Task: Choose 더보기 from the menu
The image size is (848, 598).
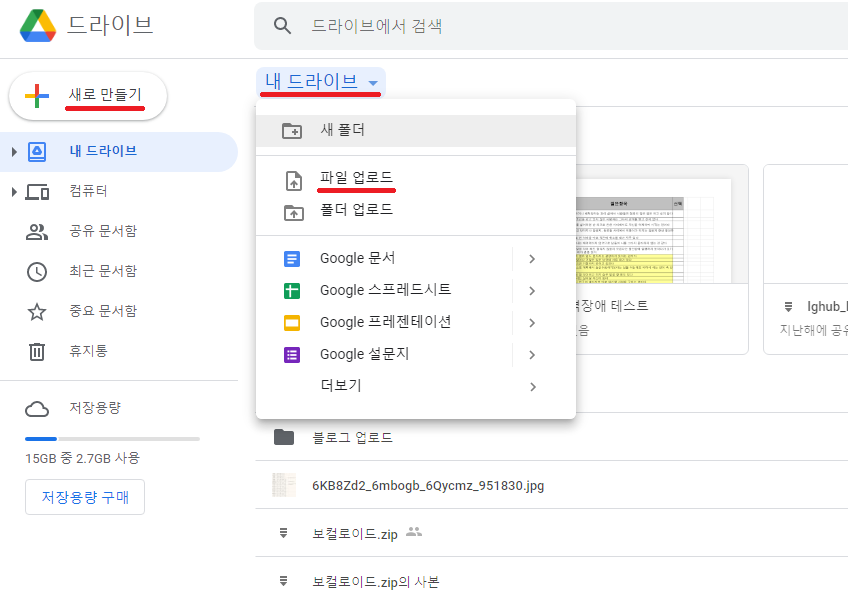Action: [x=416, y=386]
